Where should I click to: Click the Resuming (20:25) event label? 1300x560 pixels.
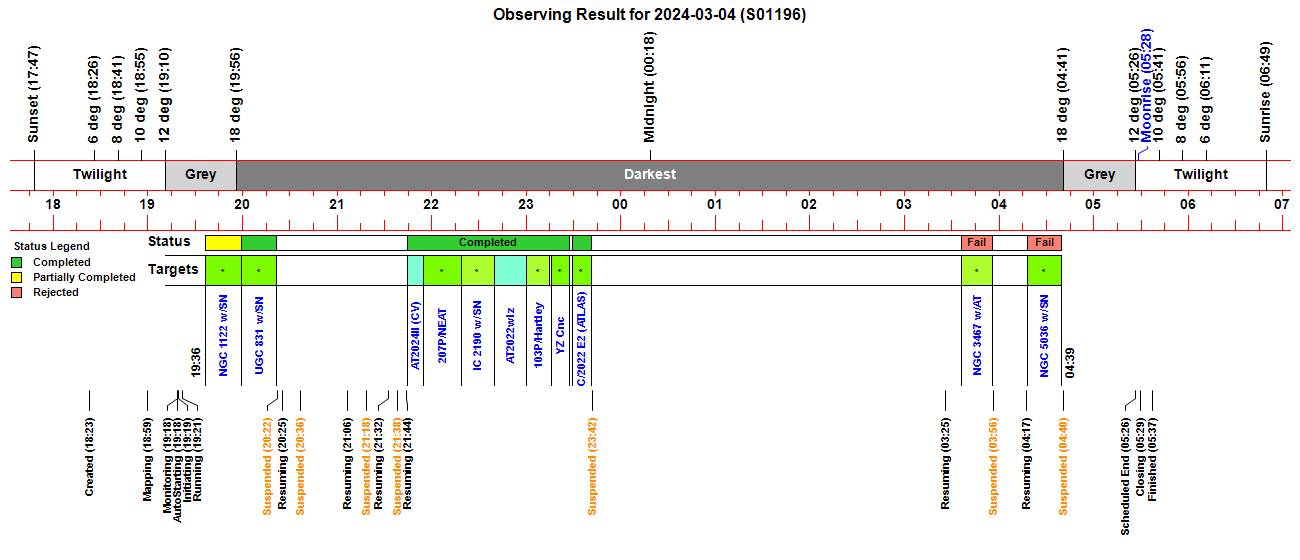point(283,464)
